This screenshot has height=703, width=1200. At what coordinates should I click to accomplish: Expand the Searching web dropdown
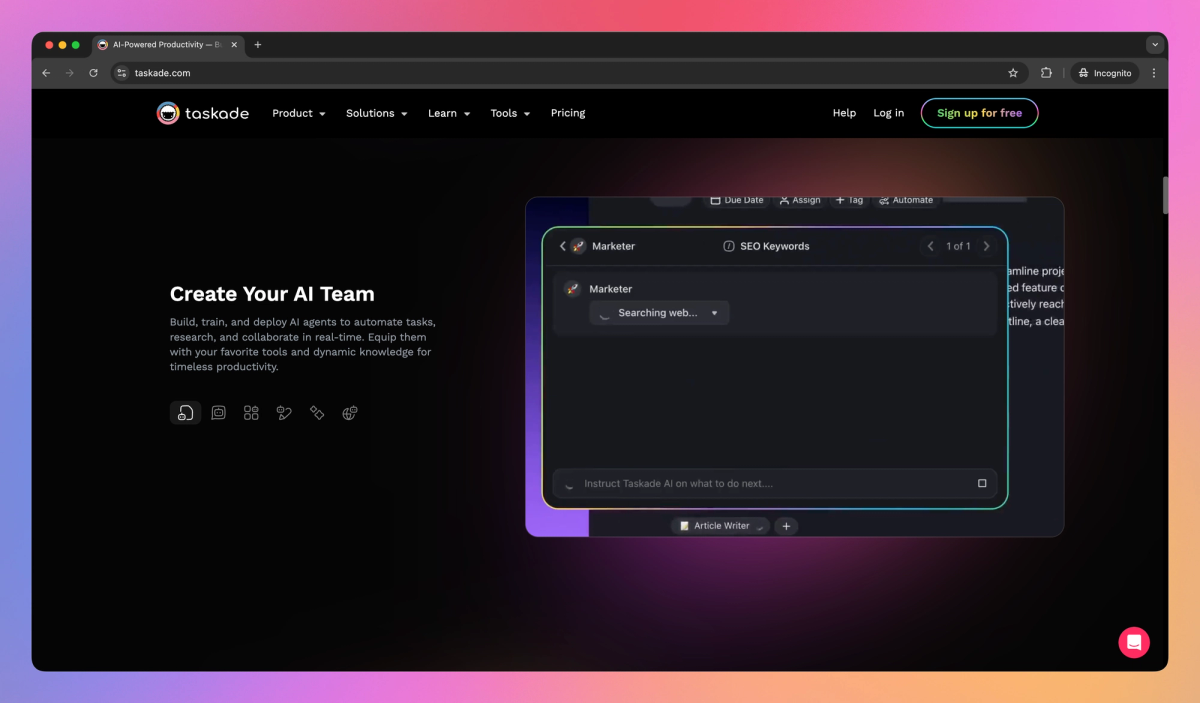pos(715,312)
